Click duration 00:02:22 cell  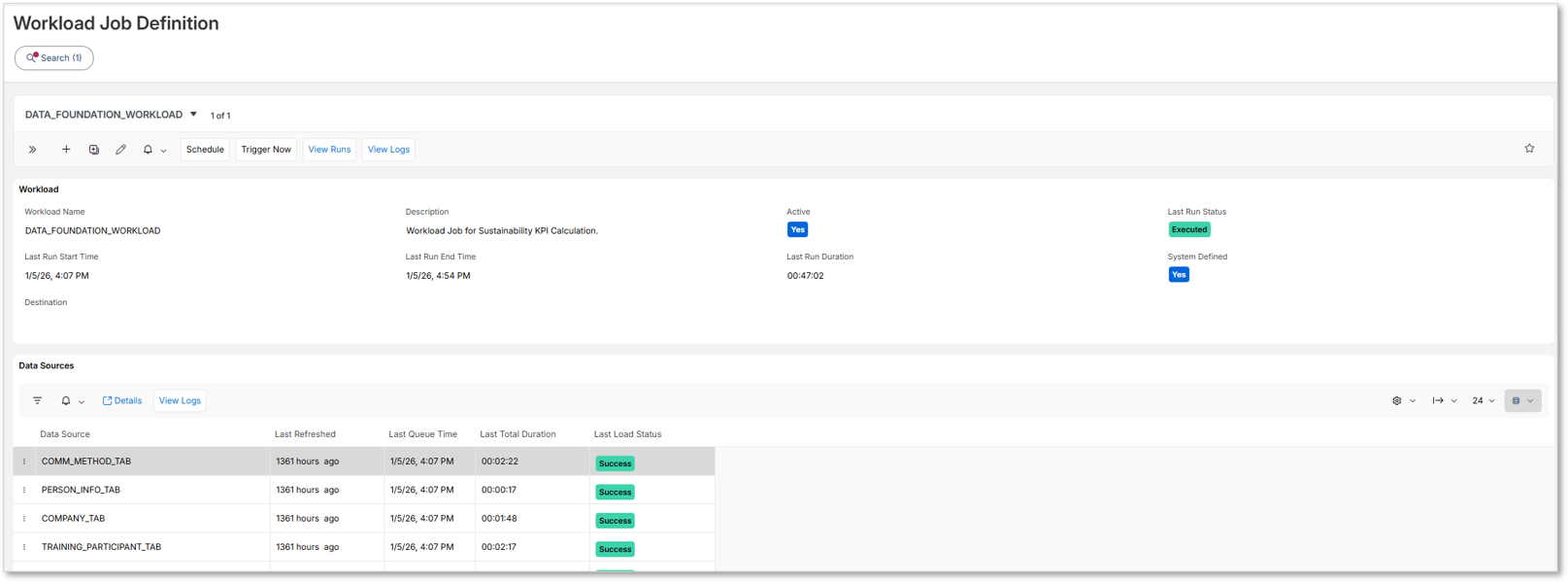point(499,462)
